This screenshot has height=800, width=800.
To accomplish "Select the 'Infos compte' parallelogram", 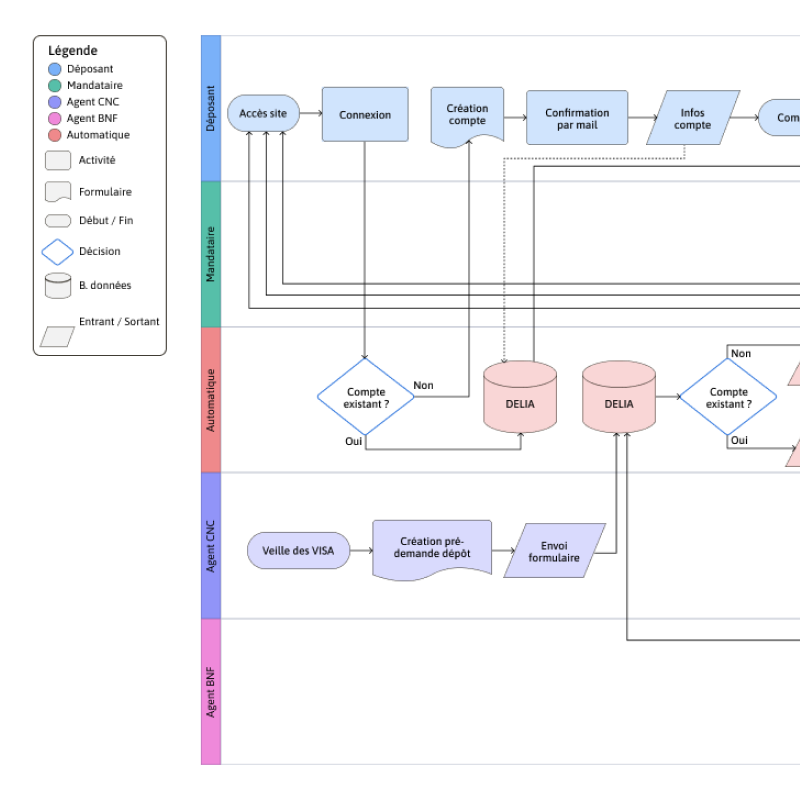I will coord(693,118).
